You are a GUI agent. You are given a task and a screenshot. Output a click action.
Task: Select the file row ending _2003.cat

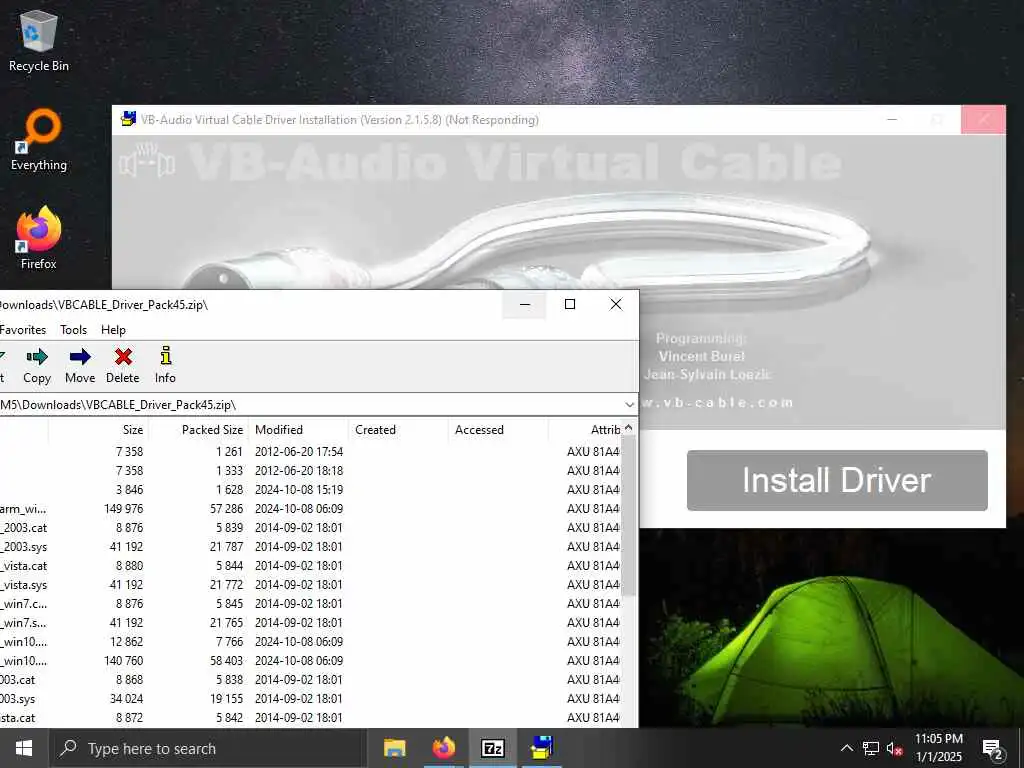pos(310,527)
